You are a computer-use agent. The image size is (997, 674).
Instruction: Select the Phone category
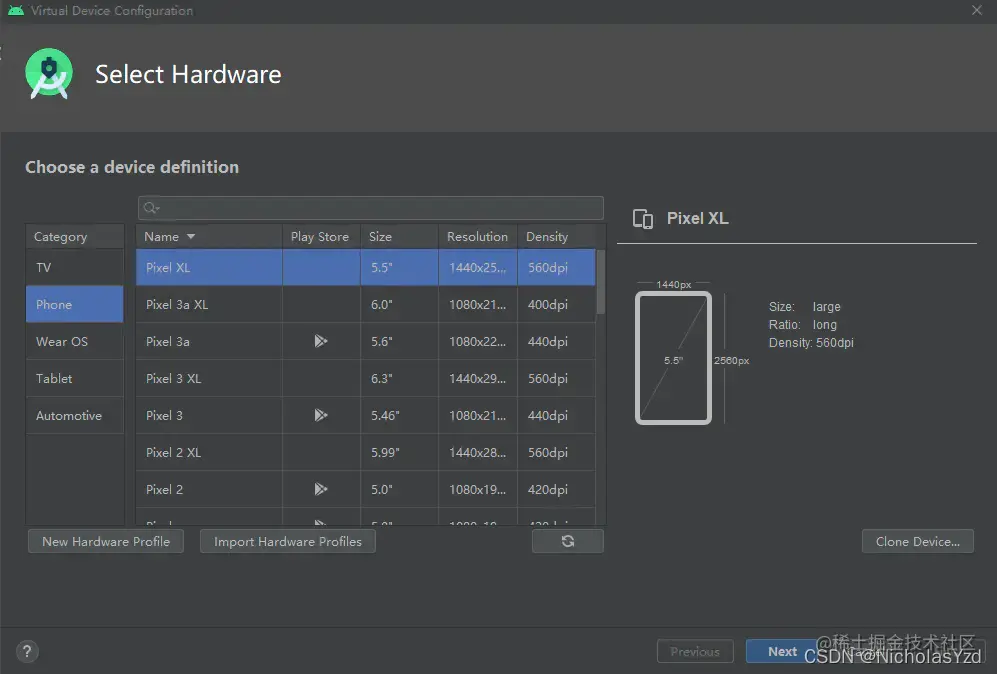[75, 304]
